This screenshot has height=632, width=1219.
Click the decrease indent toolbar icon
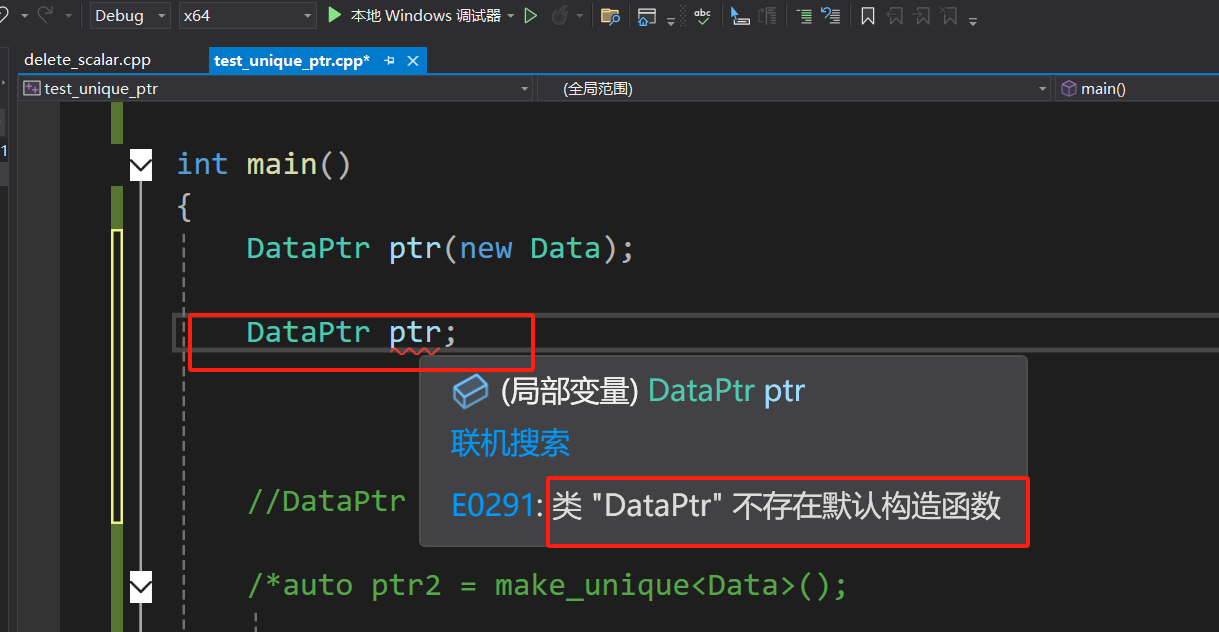coord(768,15)
